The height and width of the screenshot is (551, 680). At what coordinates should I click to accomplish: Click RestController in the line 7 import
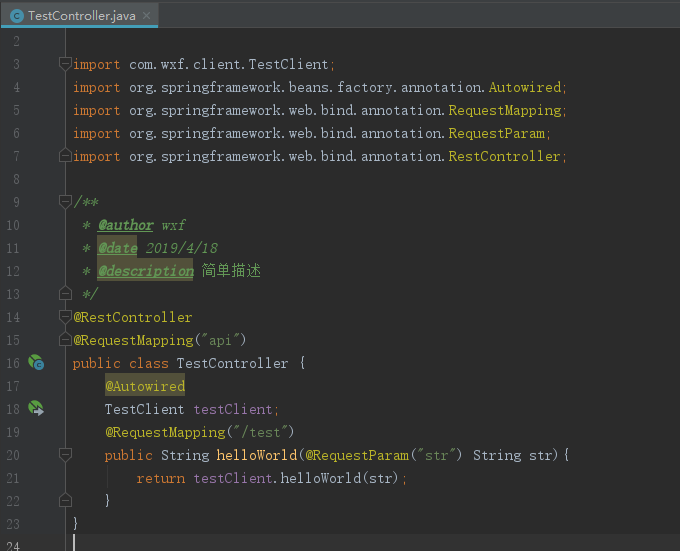click(x=504, y=156)
